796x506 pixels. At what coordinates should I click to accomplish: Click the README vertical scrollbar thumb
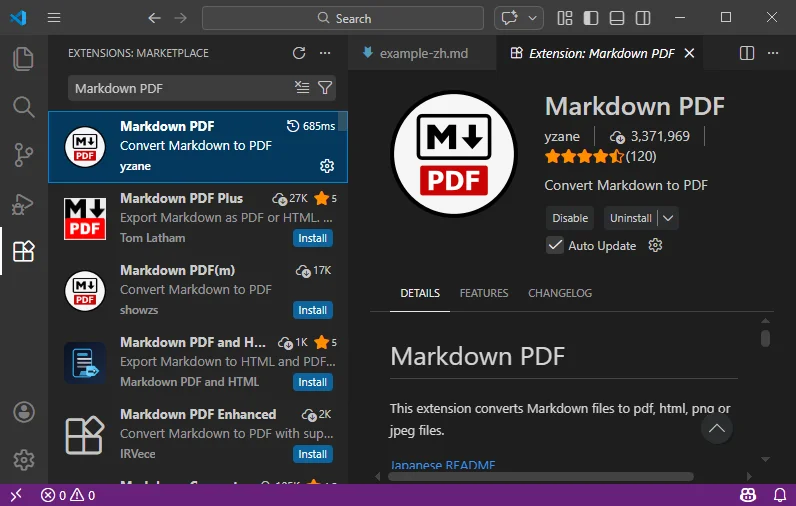coord(766,339)
